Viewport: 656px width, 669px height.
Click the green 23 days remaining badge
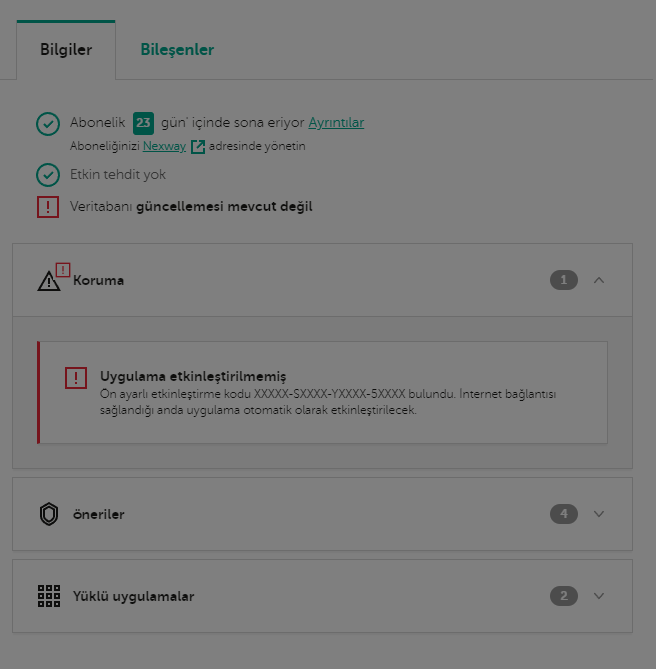coord(143,123)
